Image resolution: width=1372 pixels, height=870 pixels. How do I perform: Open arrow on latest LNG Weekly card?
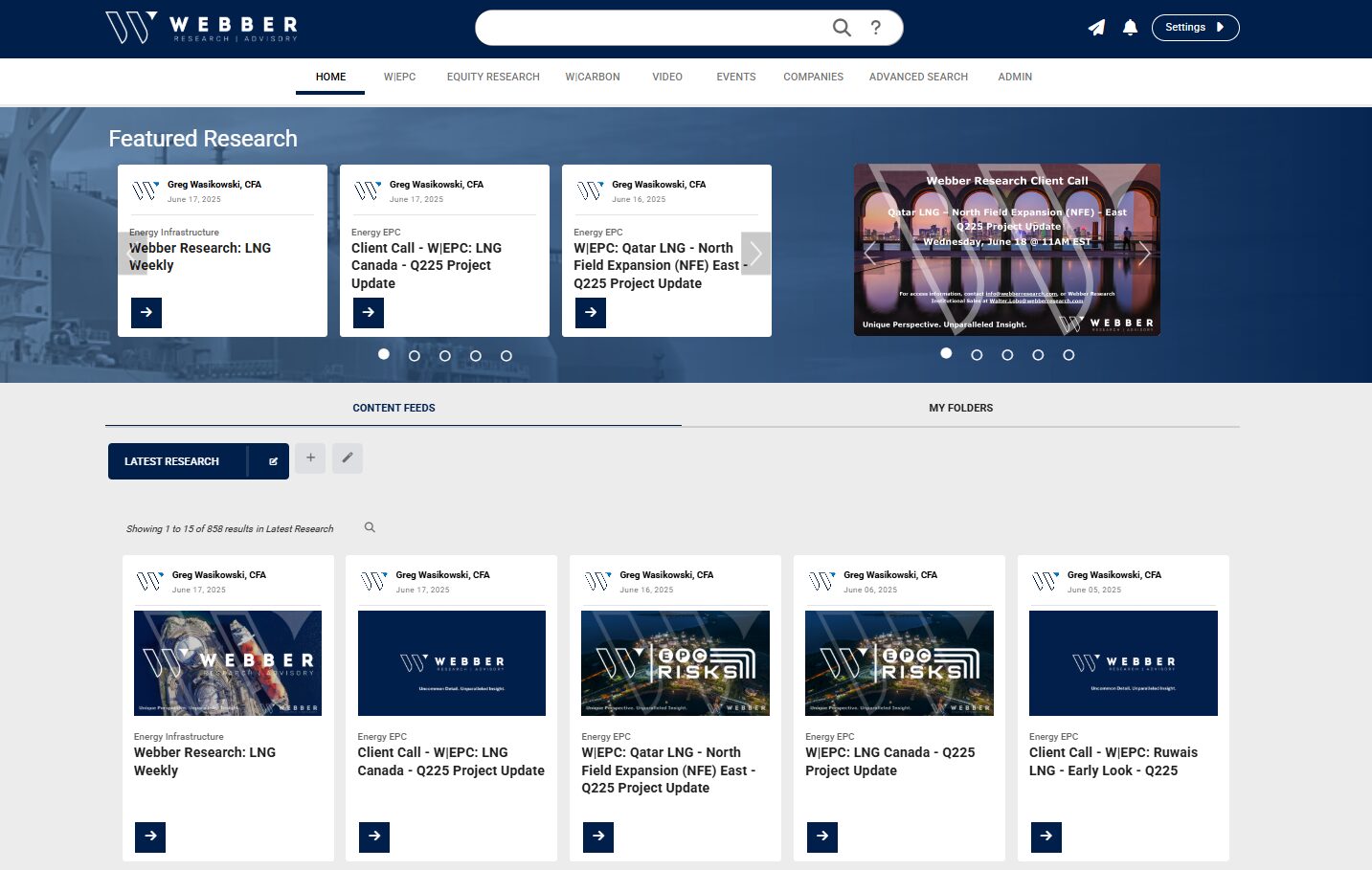[x=150, y=837]
